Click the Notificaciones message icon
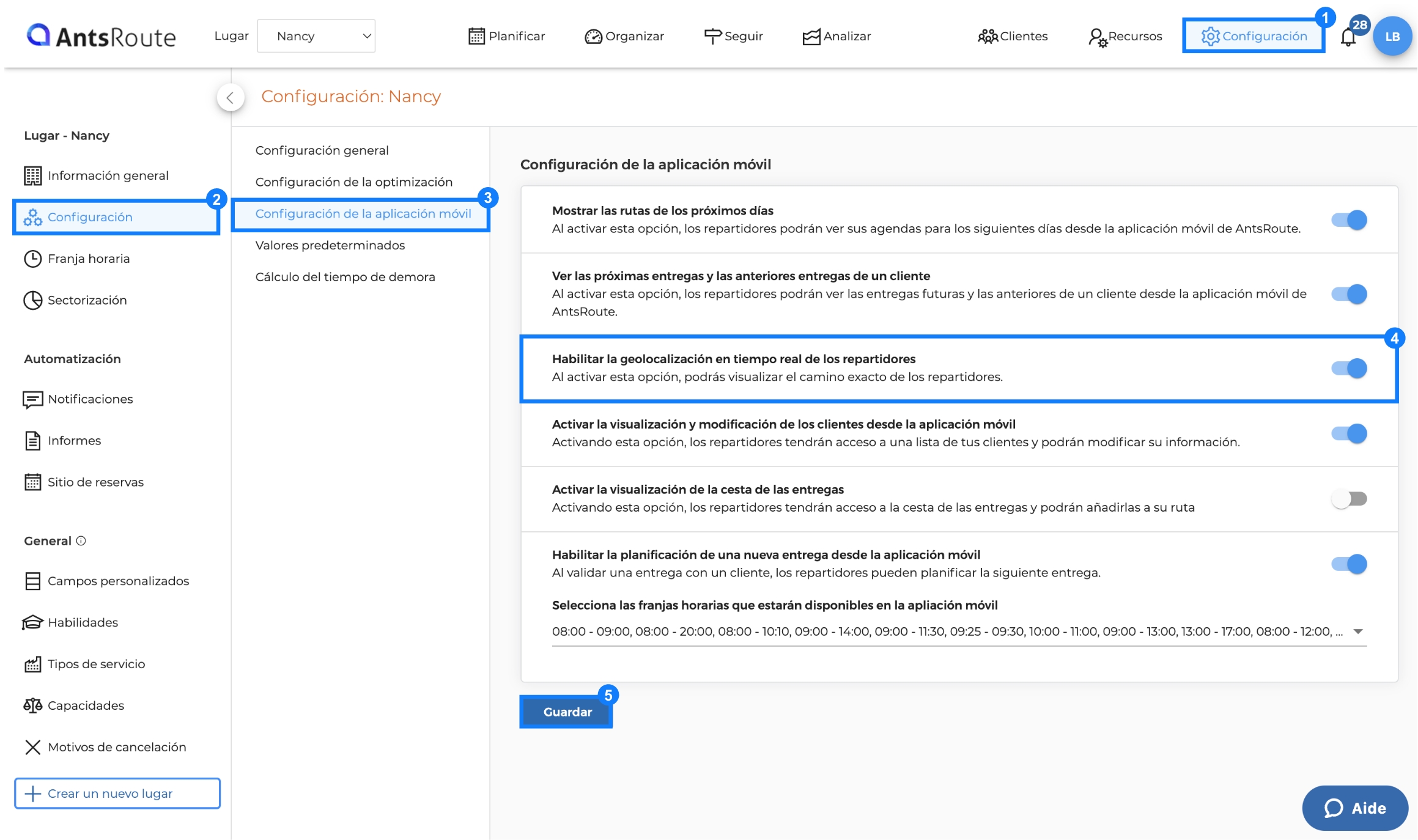This screenshot has width=1418, height=840. click(33, 399)
